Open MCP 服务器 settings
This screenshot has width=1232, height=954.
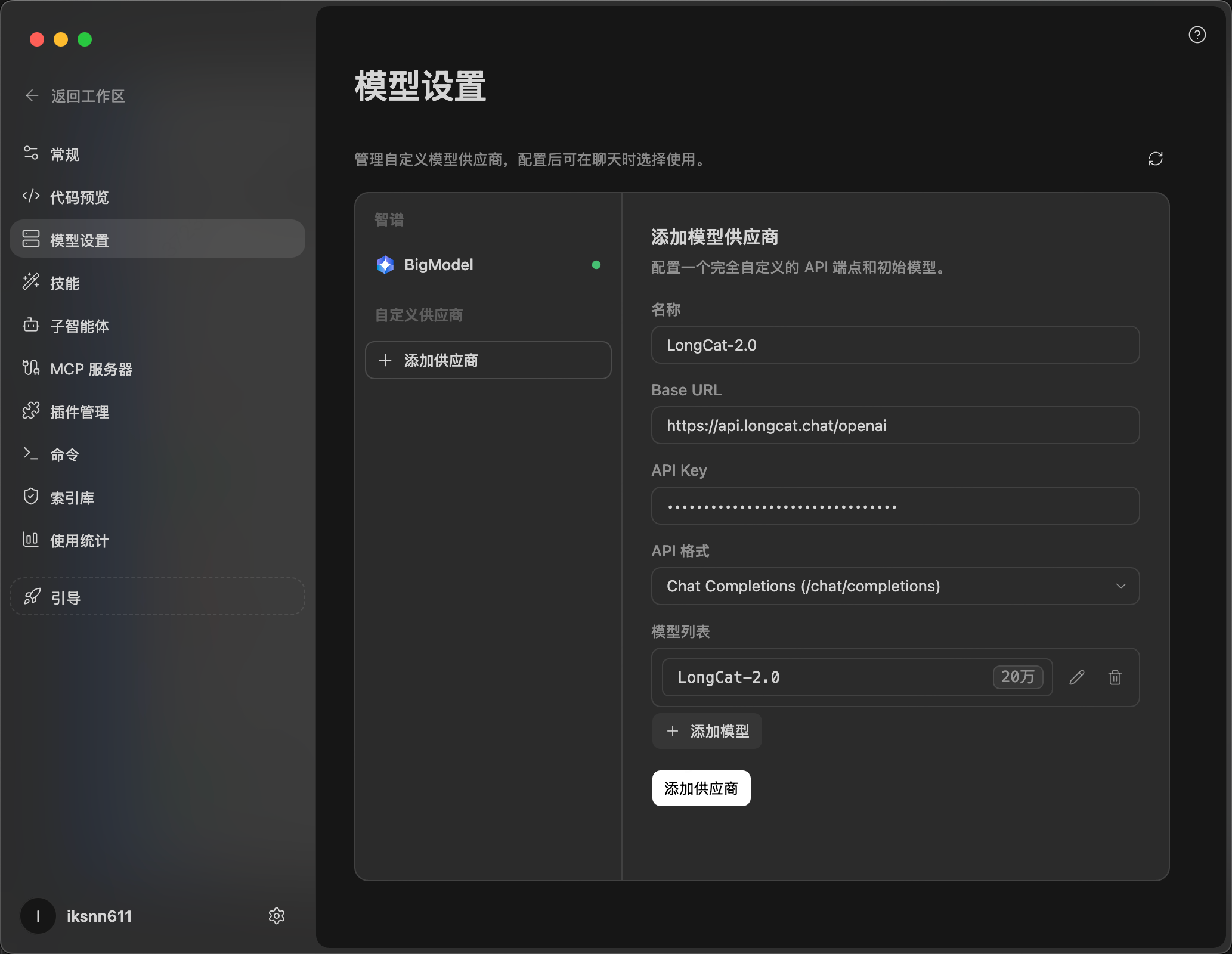(x=157, y=368)
